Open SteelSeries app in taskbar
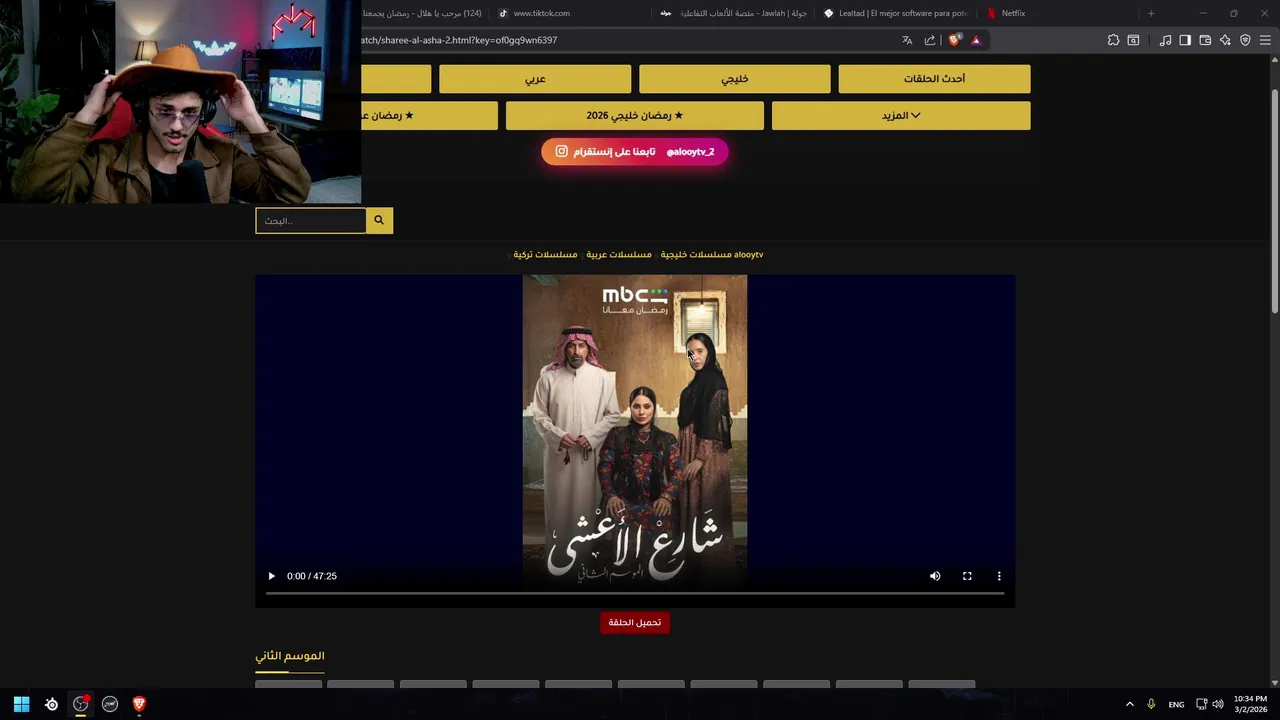Viewport: 1280px width, 720px height. (x=52, y=704)
